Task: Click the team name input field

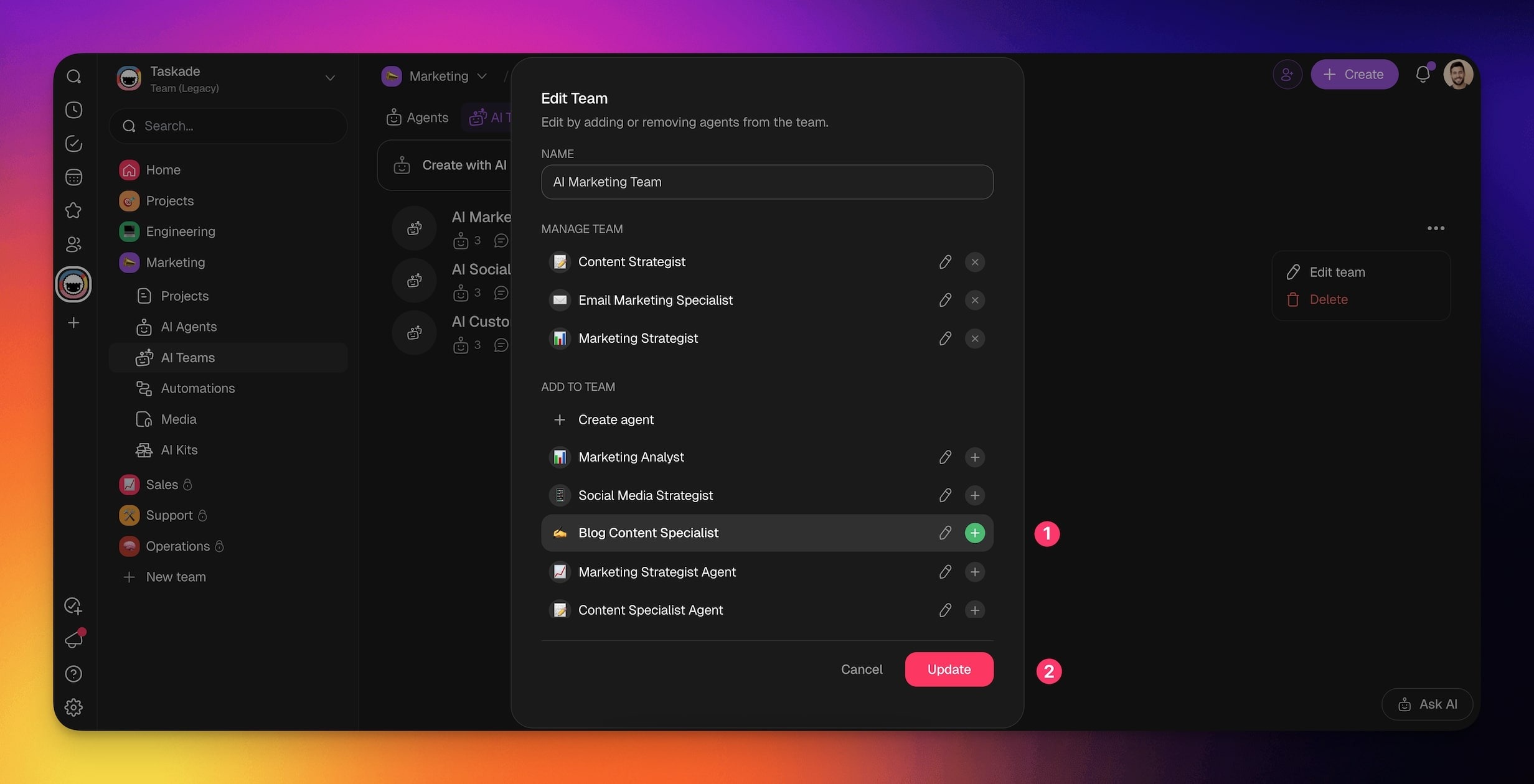Action: click(766, 182)
